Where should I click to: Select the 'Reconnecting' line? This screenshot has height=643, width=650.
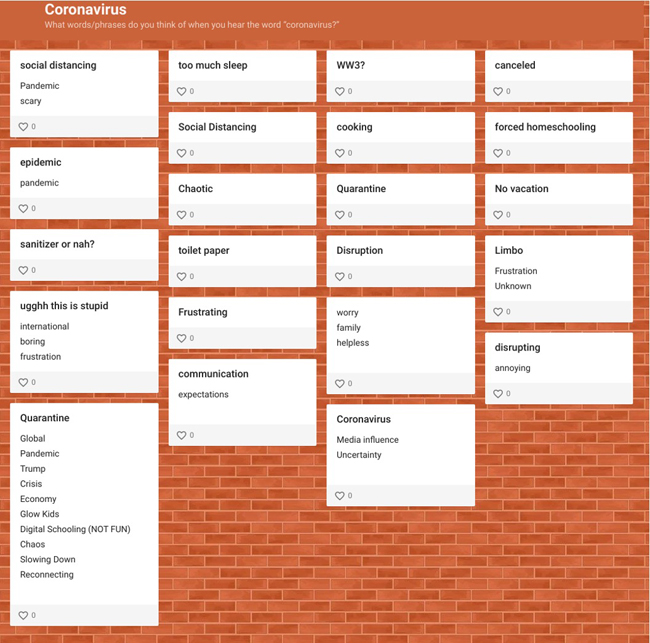point(47,575)
